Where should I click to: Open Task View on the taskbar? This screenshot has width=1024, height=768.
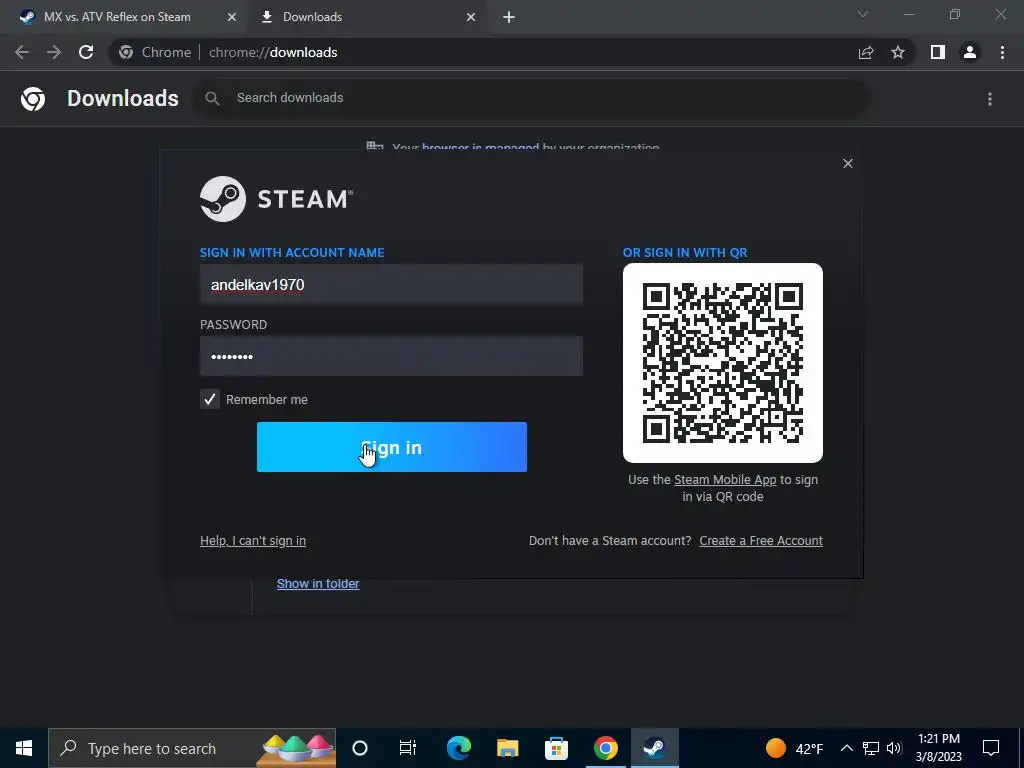408,748
